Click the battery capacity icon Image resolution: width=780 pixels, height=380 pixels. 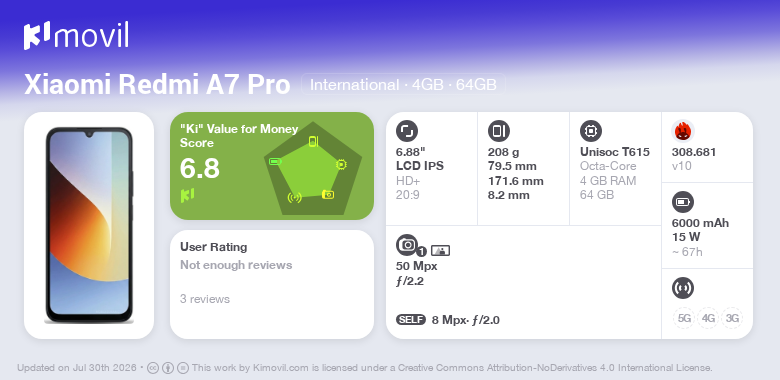tap(683, 202)
